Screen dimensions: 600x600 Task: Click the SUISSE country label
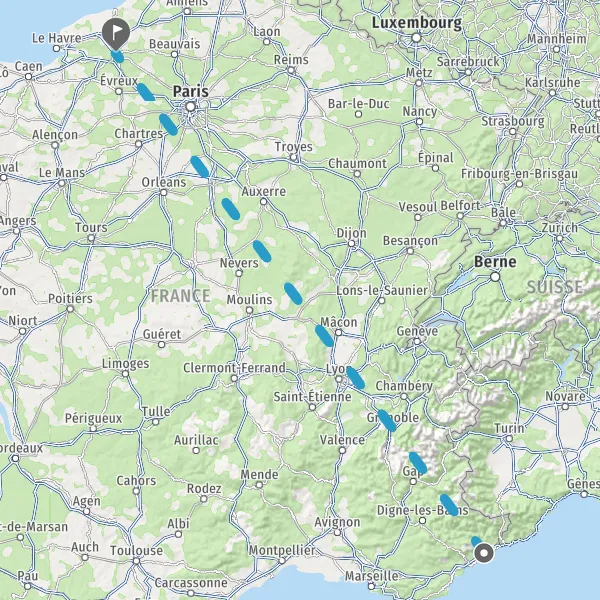click(555, 287)
